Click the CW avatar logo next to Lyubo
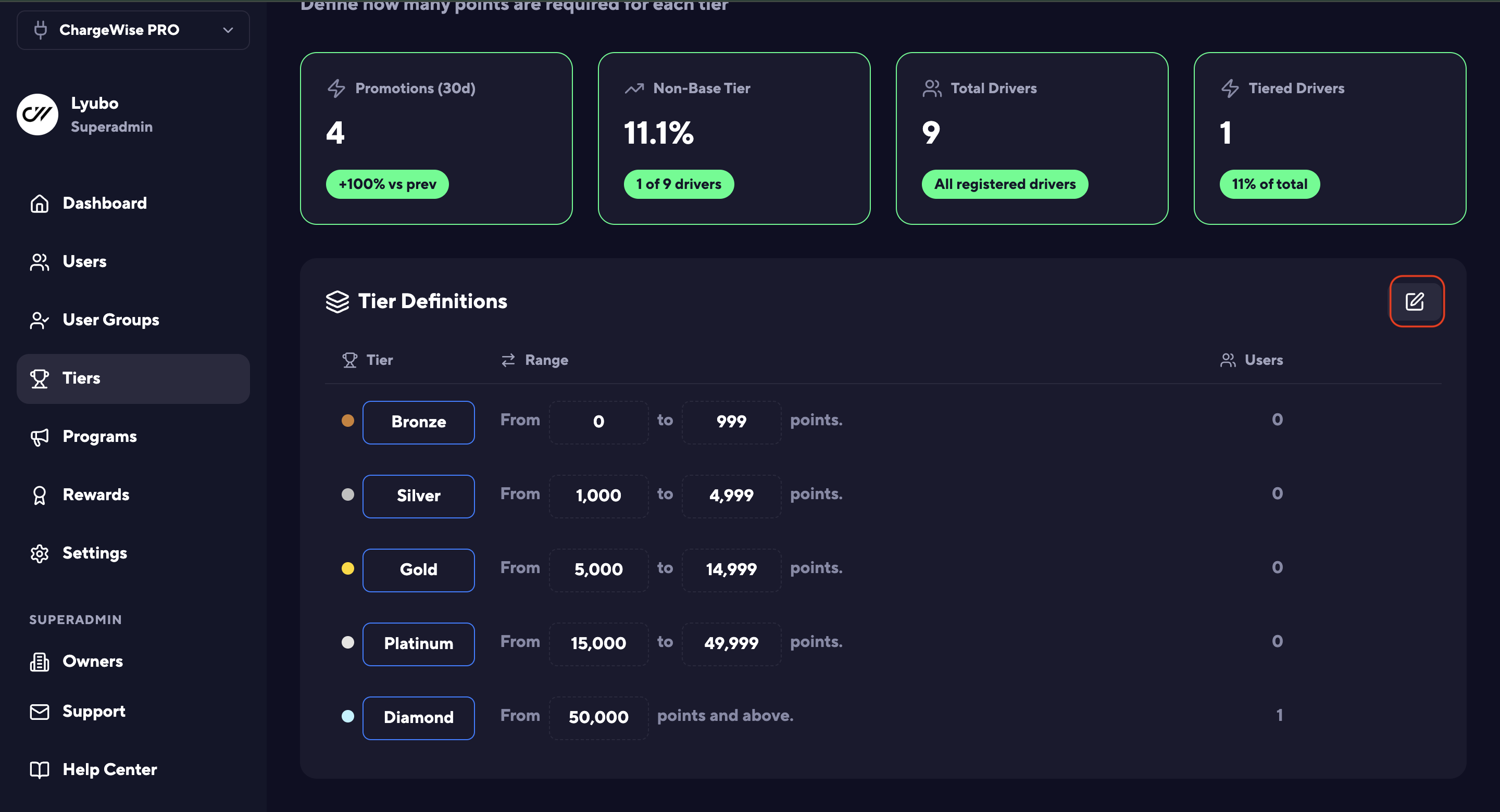Image resolution: width=1500 pixels, height=812 pixels. [38, 115]
